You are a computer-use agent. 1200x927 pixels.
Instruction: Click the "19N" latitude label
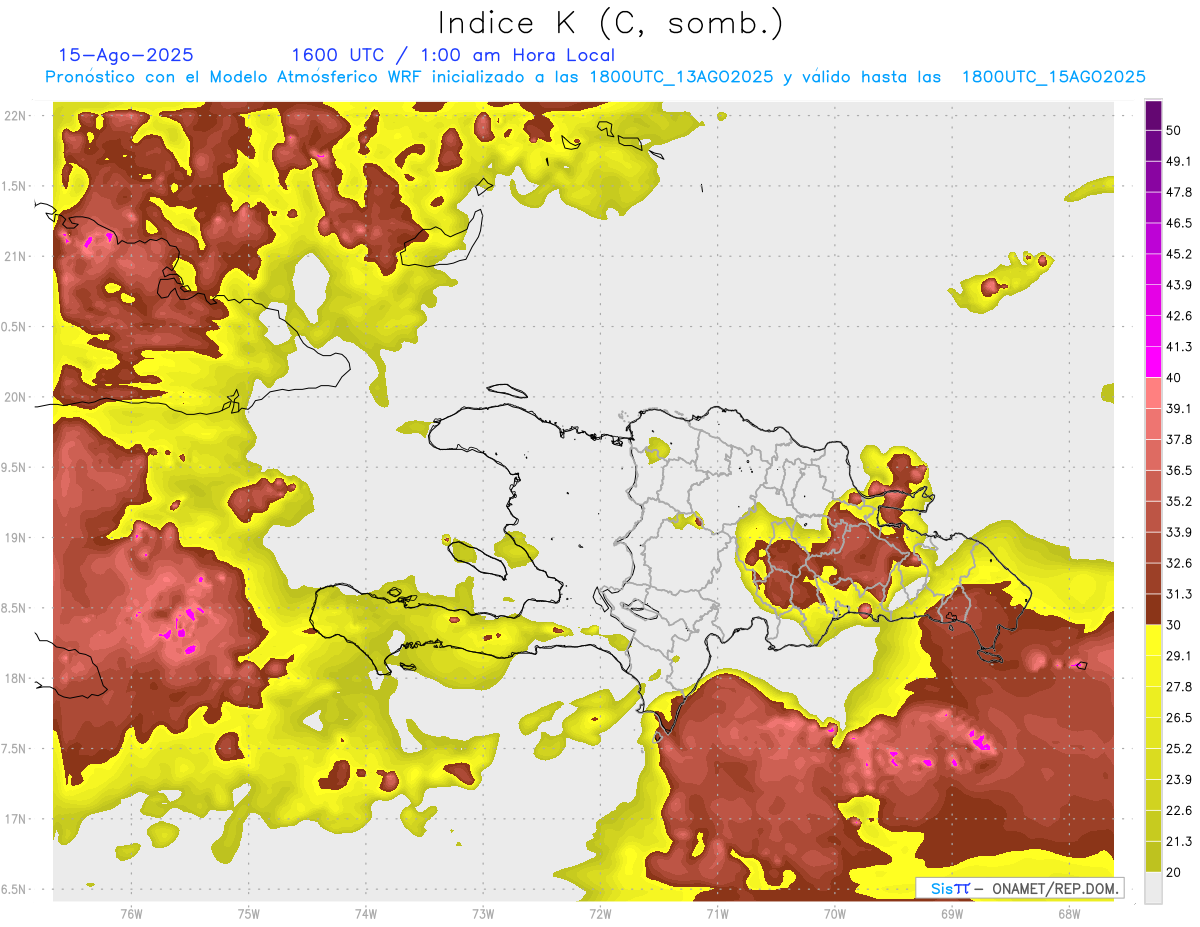click(x=15, y=538)
